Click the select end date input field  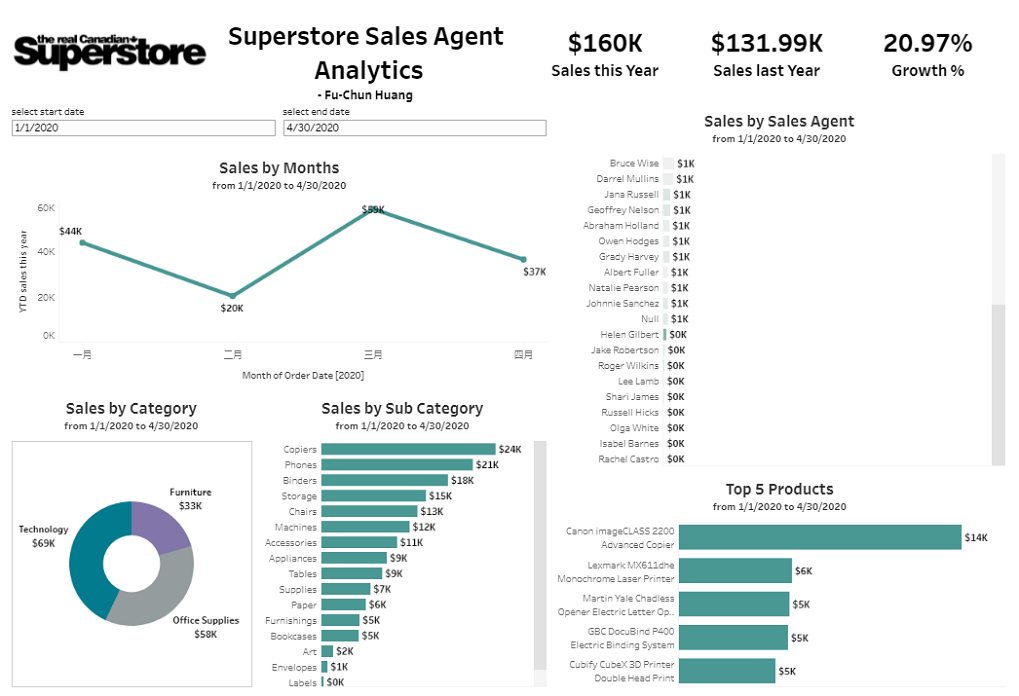[x=413, y=128]
